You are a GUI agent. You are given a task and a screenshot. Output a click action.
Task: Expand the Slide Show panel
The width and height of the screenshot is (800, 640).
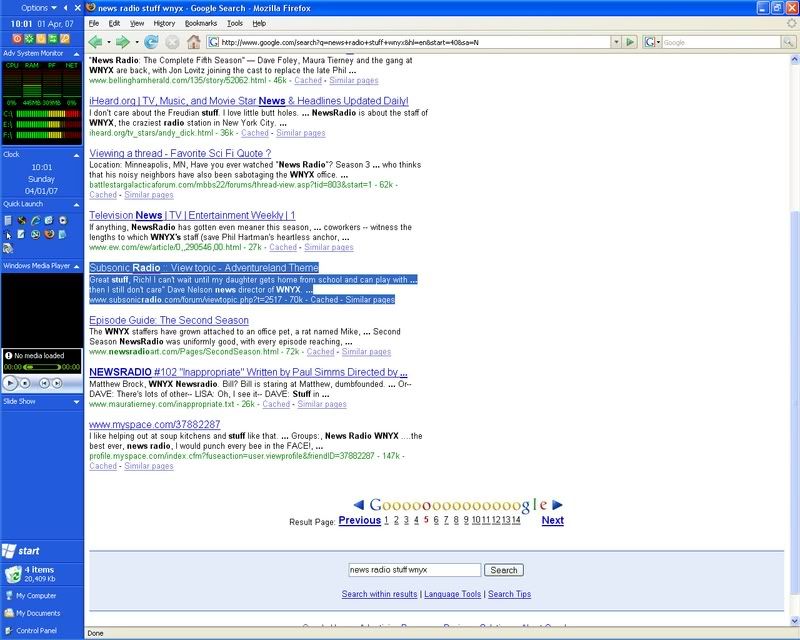click(x=74, y=401)
